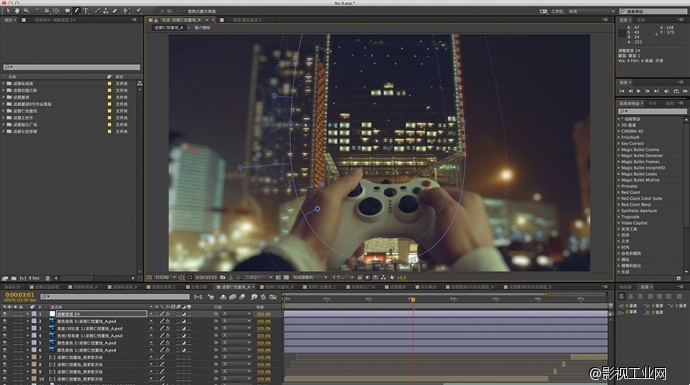Switch to Effects & Presets panel tab
The width and height of the screenshot is (690, 385).
631,103
